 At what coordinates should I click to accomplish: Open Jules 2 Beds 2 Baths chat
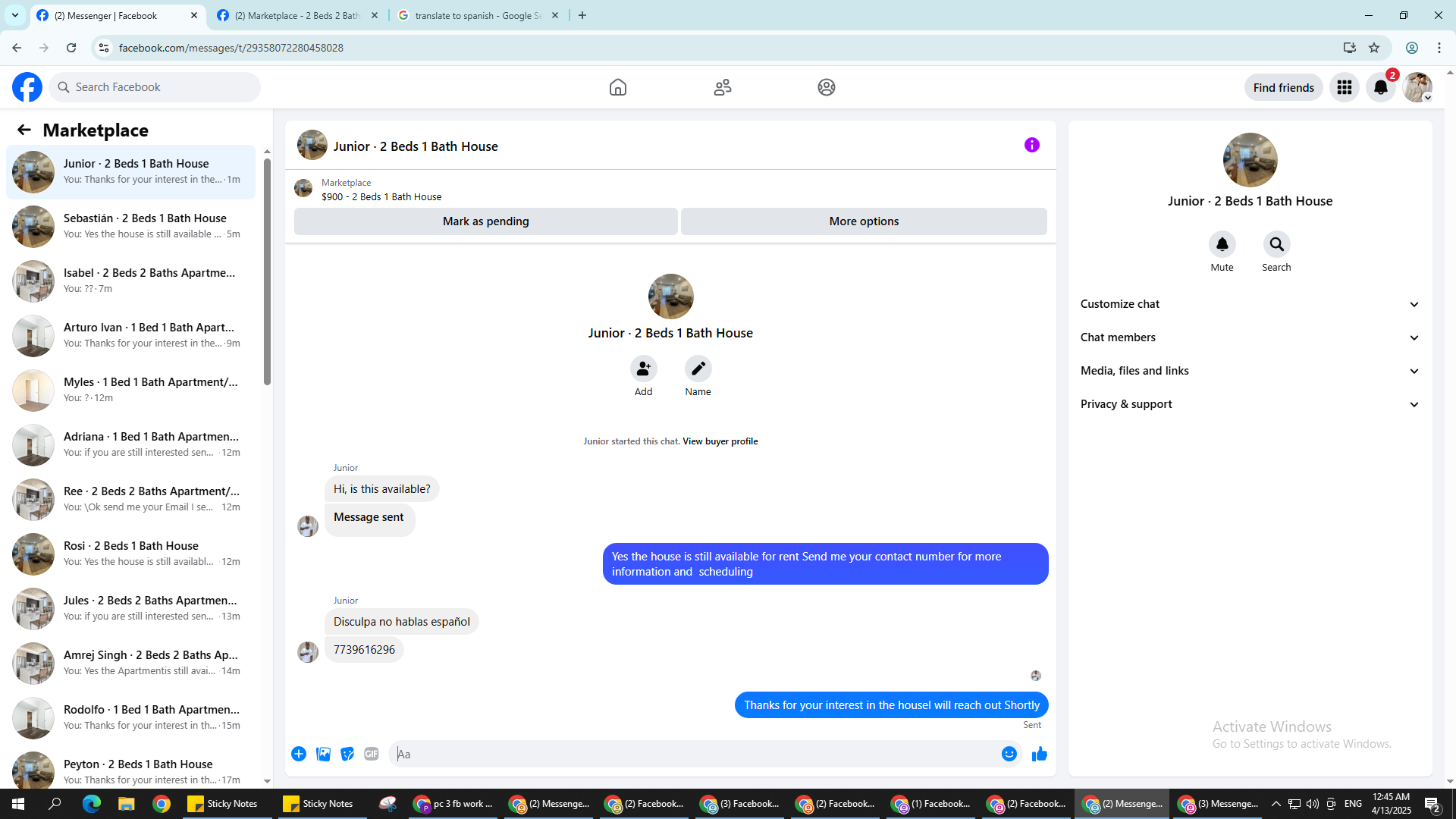point(131,608)
